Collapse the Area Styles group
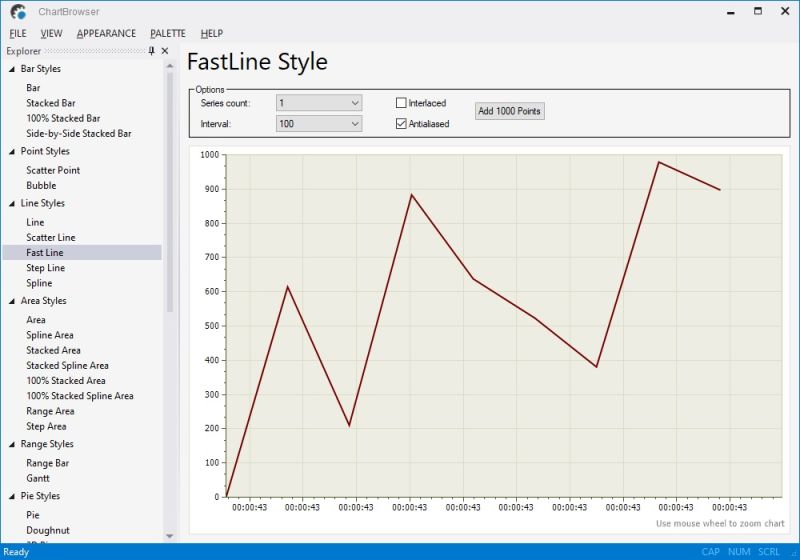The height and width of the screenshot is (560, 800). (12, 301)
